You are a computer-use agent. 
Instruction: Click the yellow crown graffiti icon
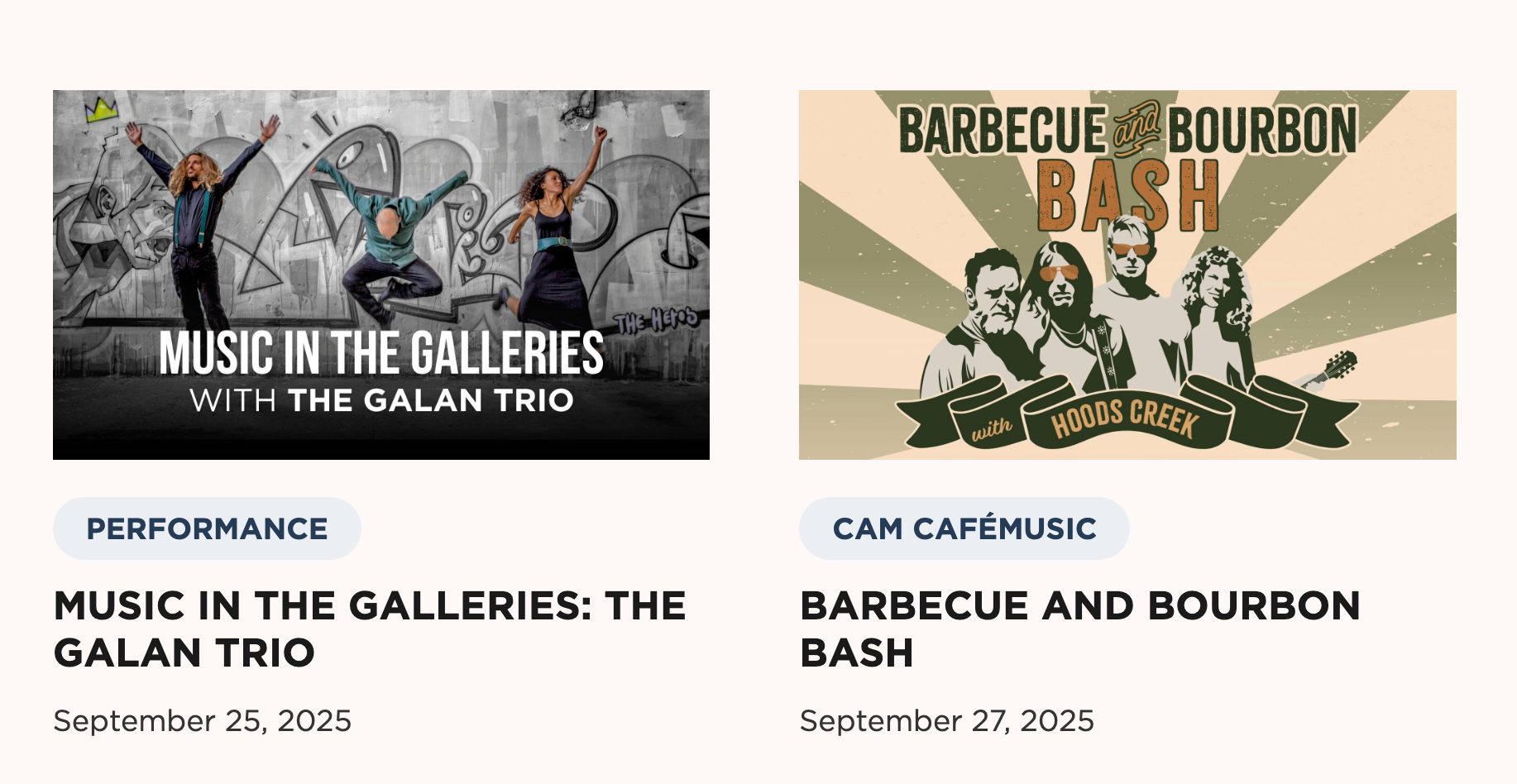103,109
